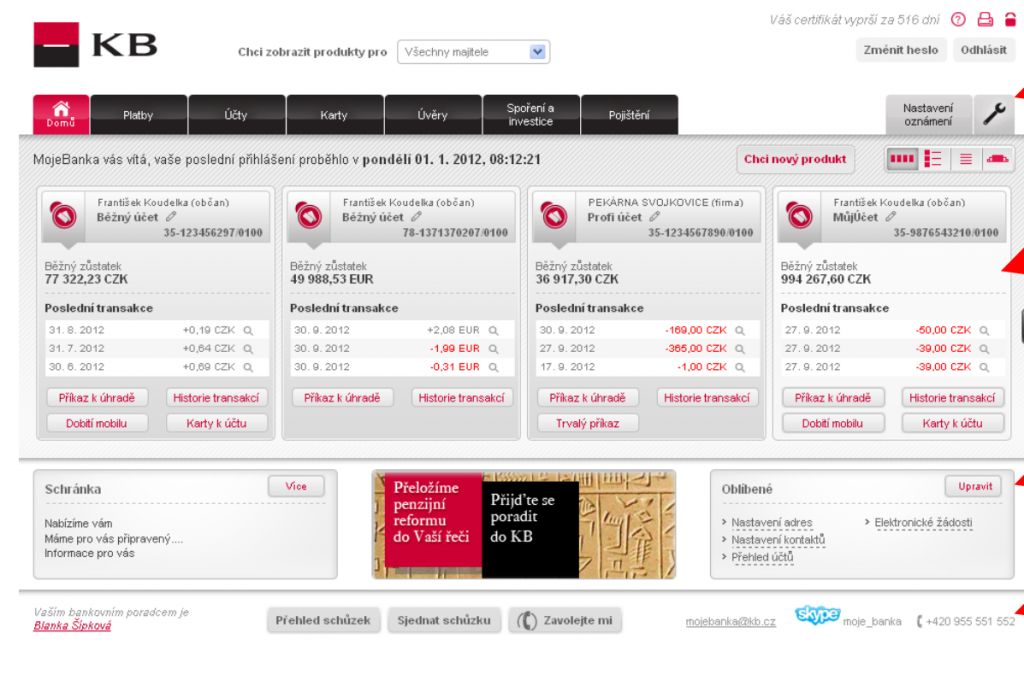Click the KB logo
The width and height of the screenshot is (1024, 686).
pyautogui.click(x=96, y=45)
